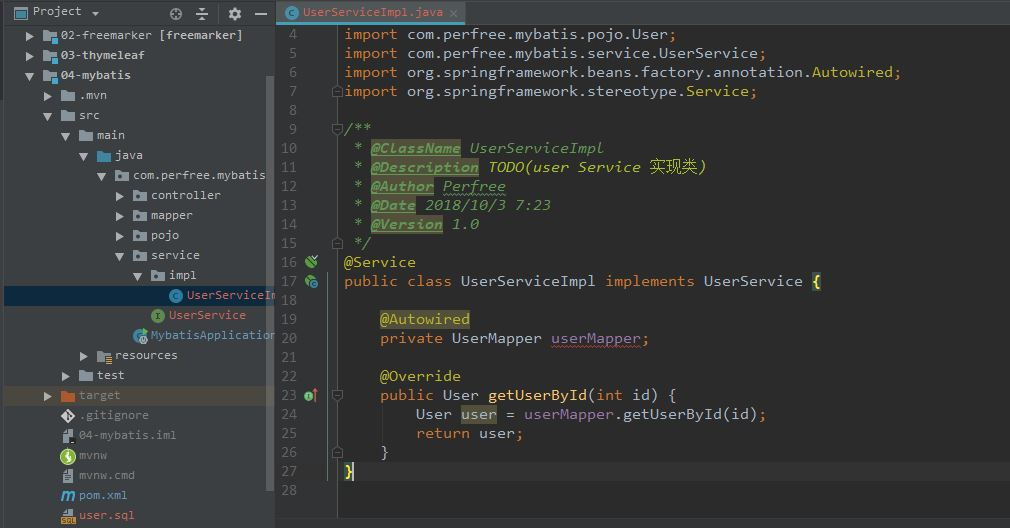Expand the resources folder

point(83,355)
